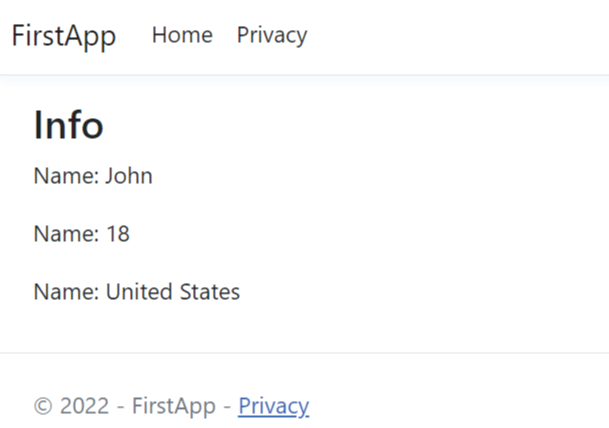Click the word John in the first line
609x428 pixels.
pyautogui.click(x=129, y=176)
